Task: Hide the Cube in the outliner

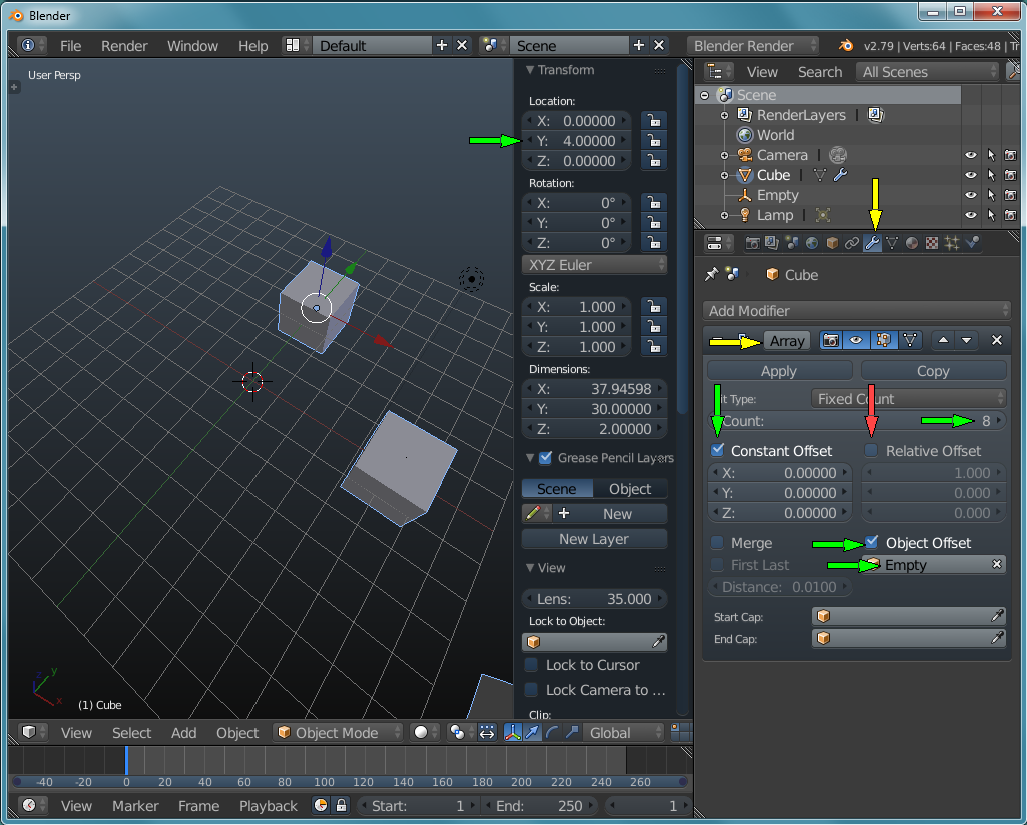Action: click(970, 175)
